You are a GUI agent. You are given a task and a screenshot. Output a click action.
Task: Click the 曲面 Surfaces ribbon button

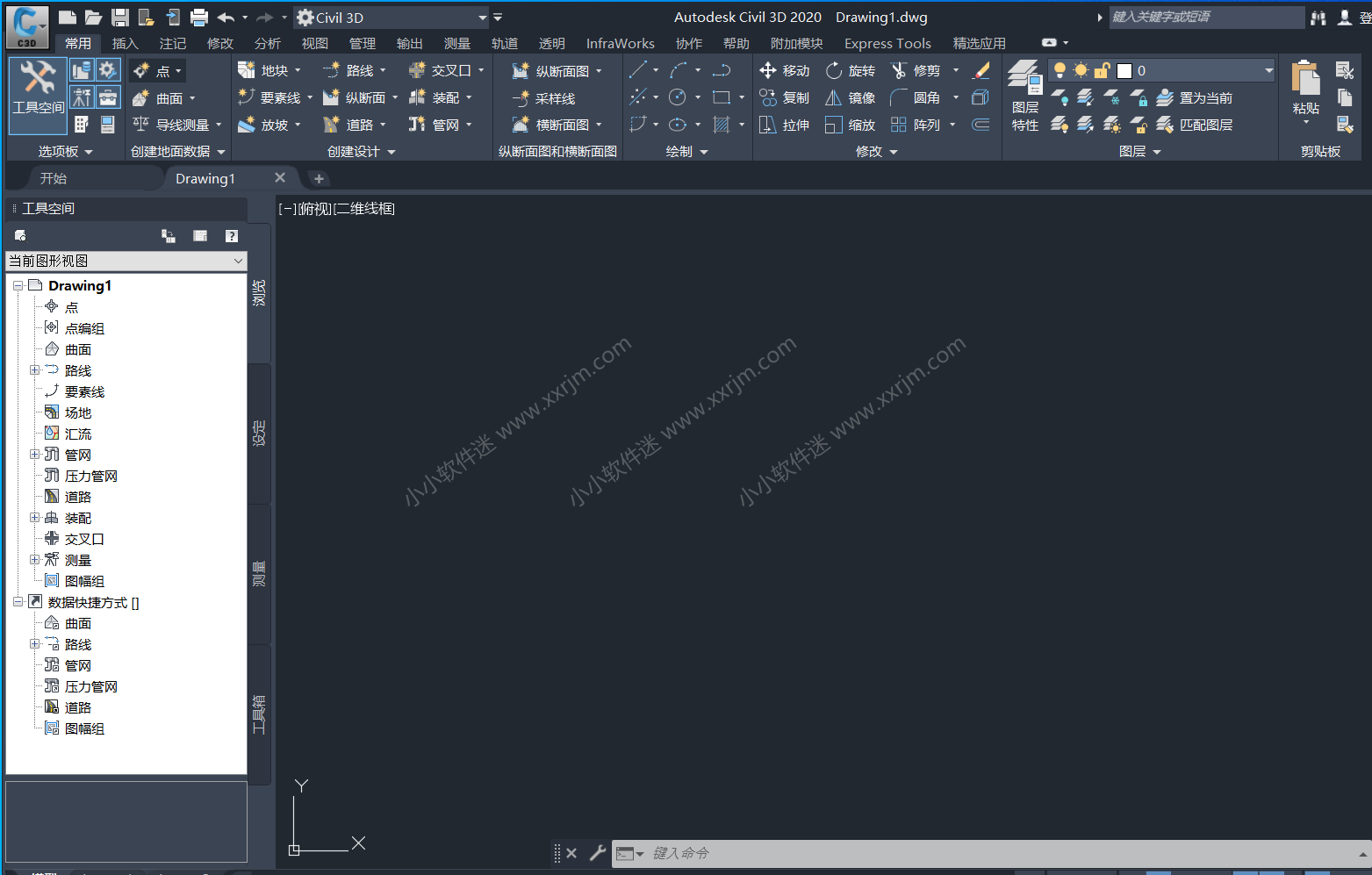click(164, 98)
